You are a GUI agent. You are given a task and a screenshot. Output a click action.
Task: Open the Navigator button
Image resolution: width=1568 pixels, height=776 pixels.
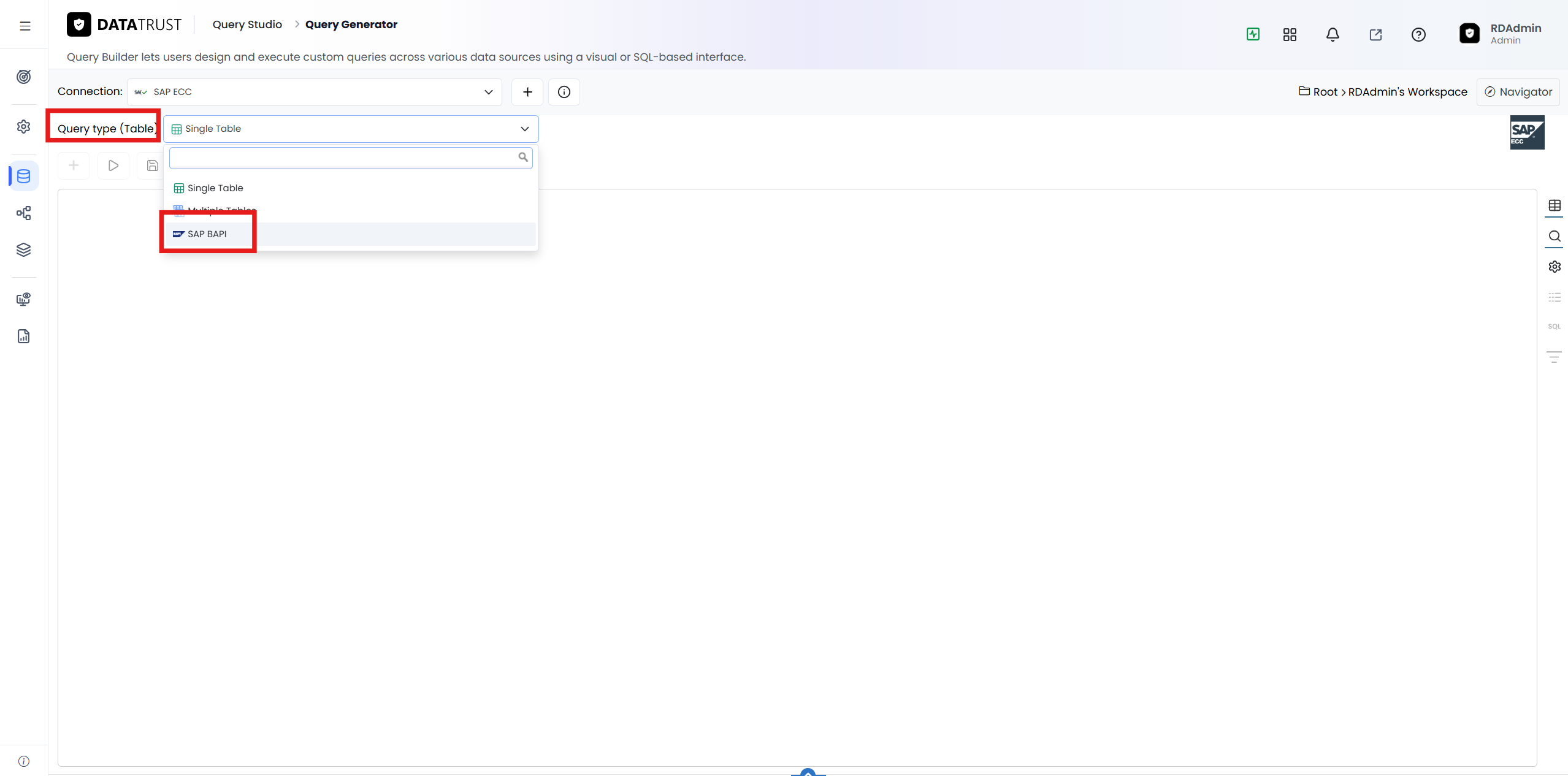click(1518, 92)
